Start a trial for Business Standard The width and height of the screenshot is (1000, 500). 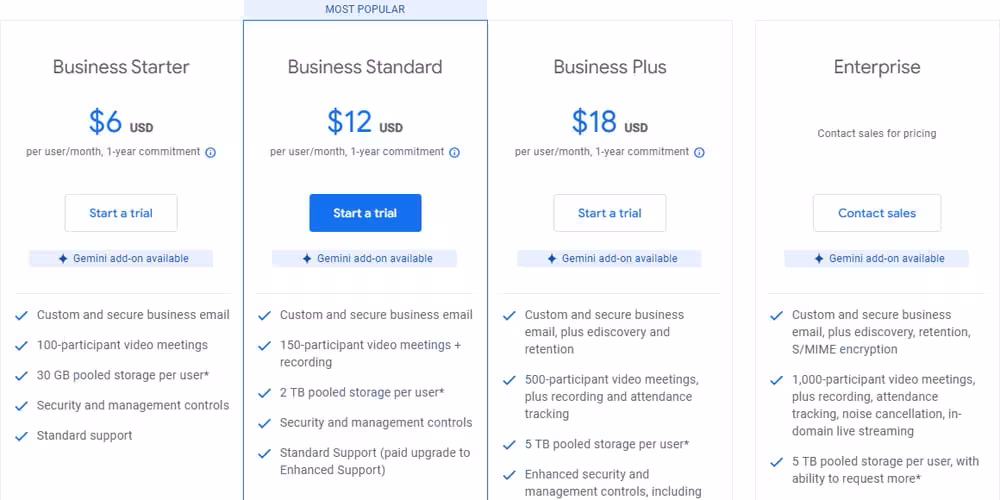click(x=365, y=213)
